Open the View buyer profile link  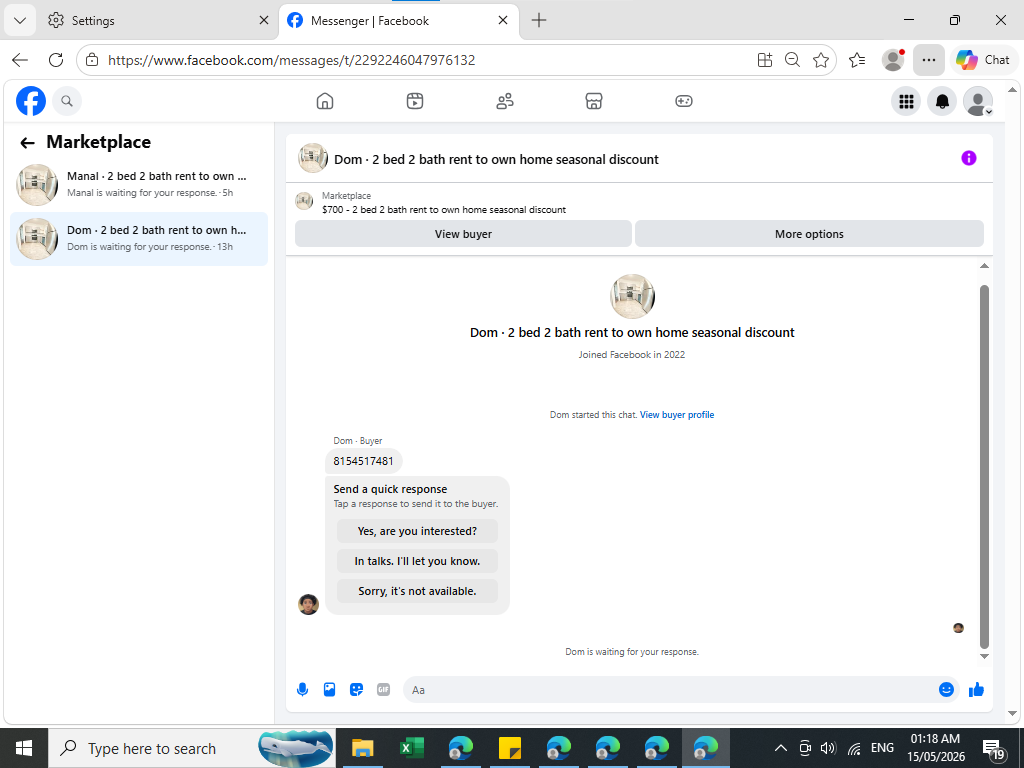coord(677,415)
